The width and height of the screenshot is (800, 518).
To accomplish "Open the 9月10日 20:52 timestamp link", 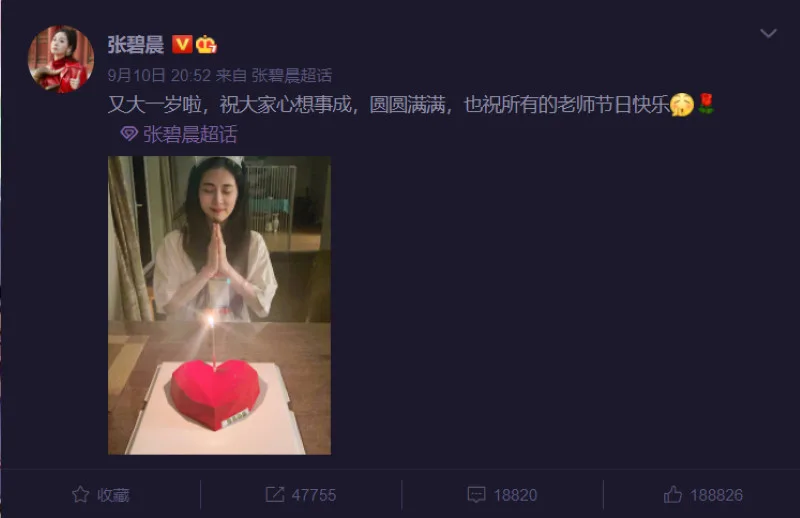I will [159, 76].
